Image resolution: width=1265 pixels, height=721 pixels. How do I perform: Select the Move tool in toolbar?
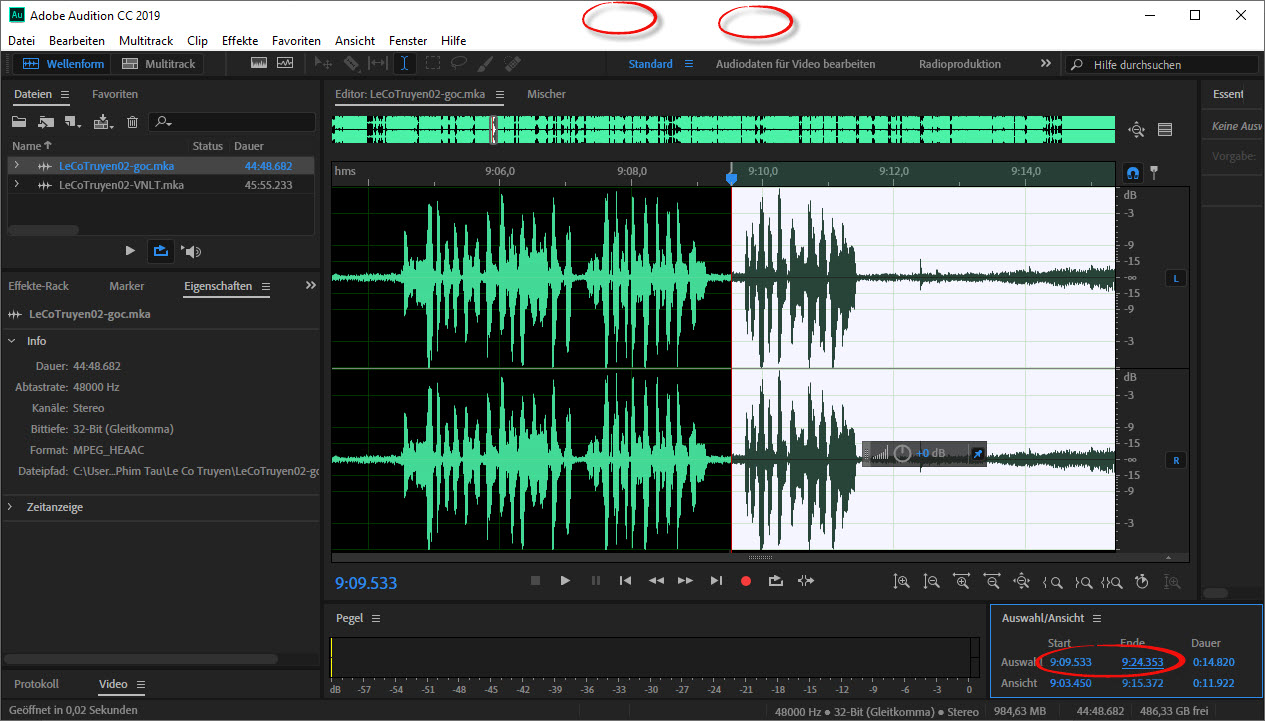[x=324, y=63]
